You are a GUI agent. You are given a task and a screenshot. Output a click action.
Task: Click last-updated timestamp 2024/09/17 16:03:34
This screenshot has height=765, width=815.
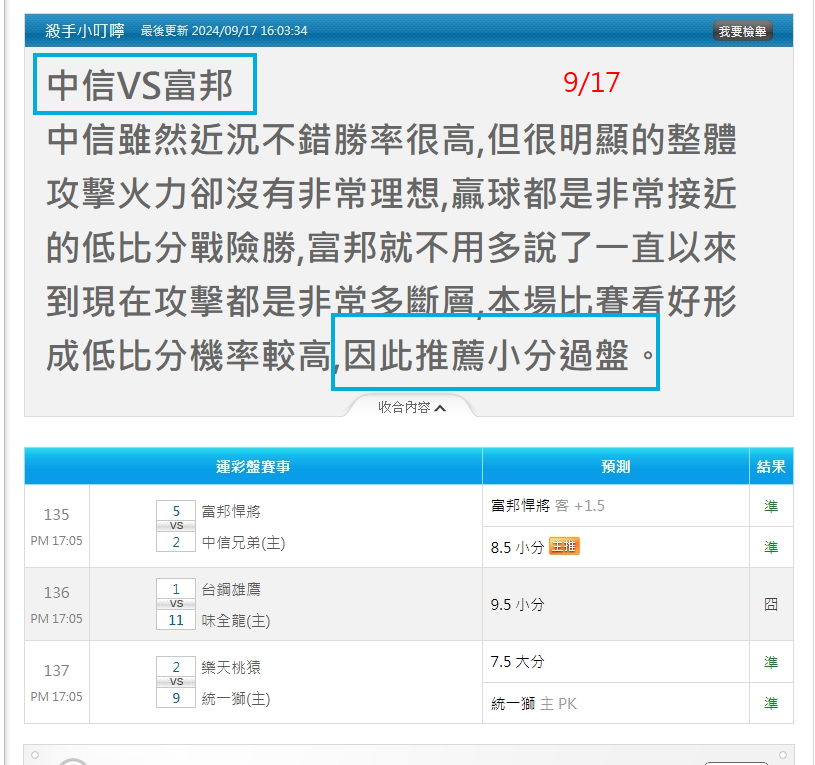249,31
